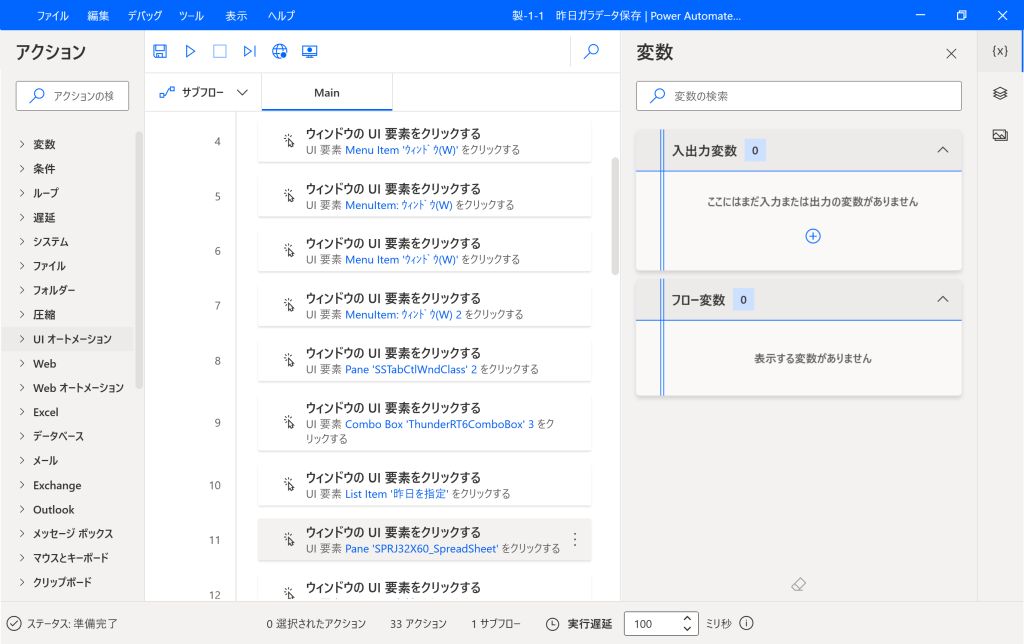Image resolution: width=1024 pixels, height=644 pixels.
Task: Add an input/output variable with plus icon
Action: click(x=813, y=236)
